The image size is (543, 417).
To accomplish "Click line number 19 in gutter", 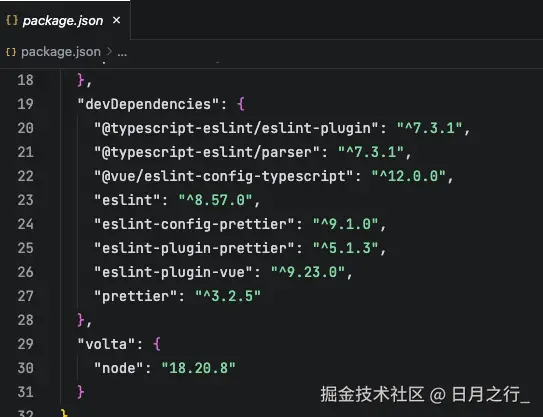I will (x=25, y=104).
